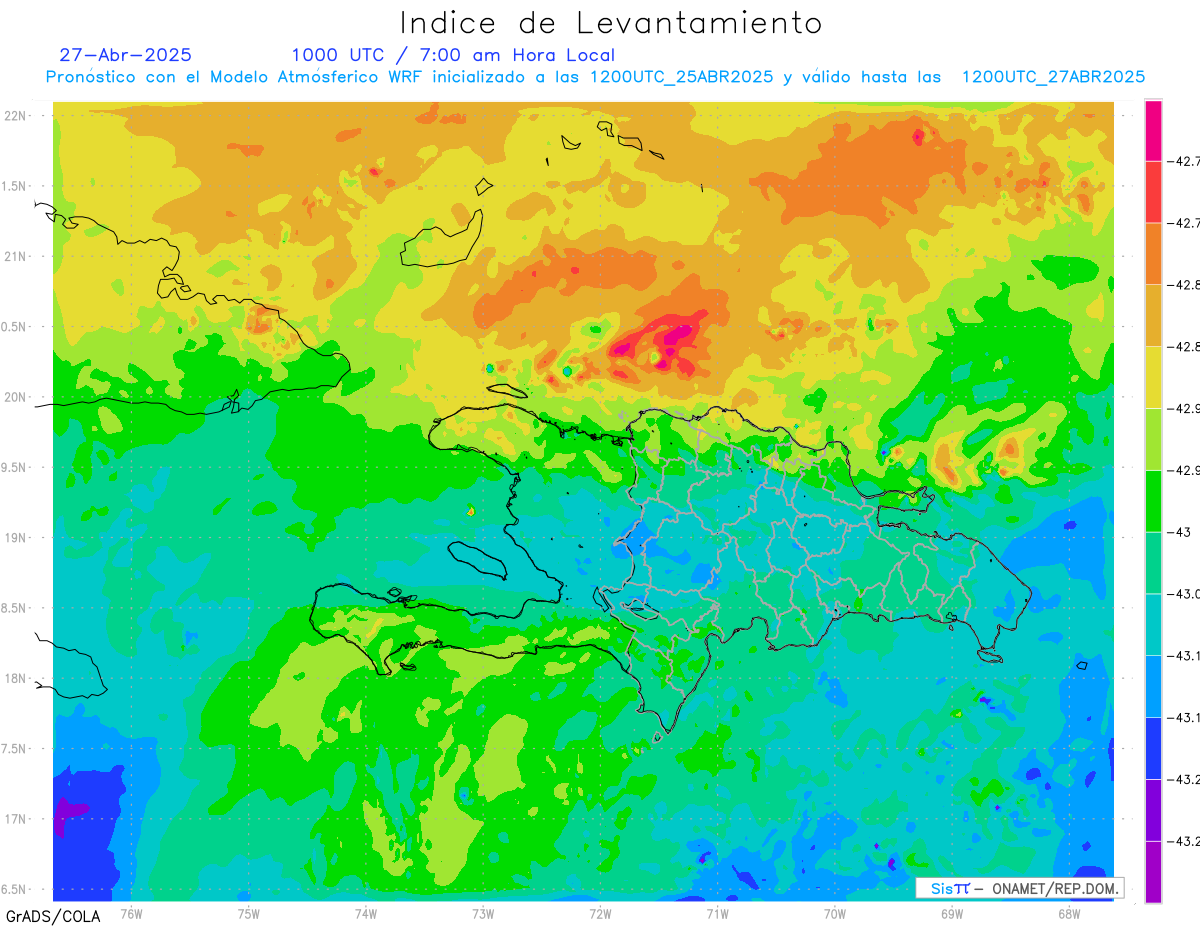Click the '72W' longitude label

600,913
